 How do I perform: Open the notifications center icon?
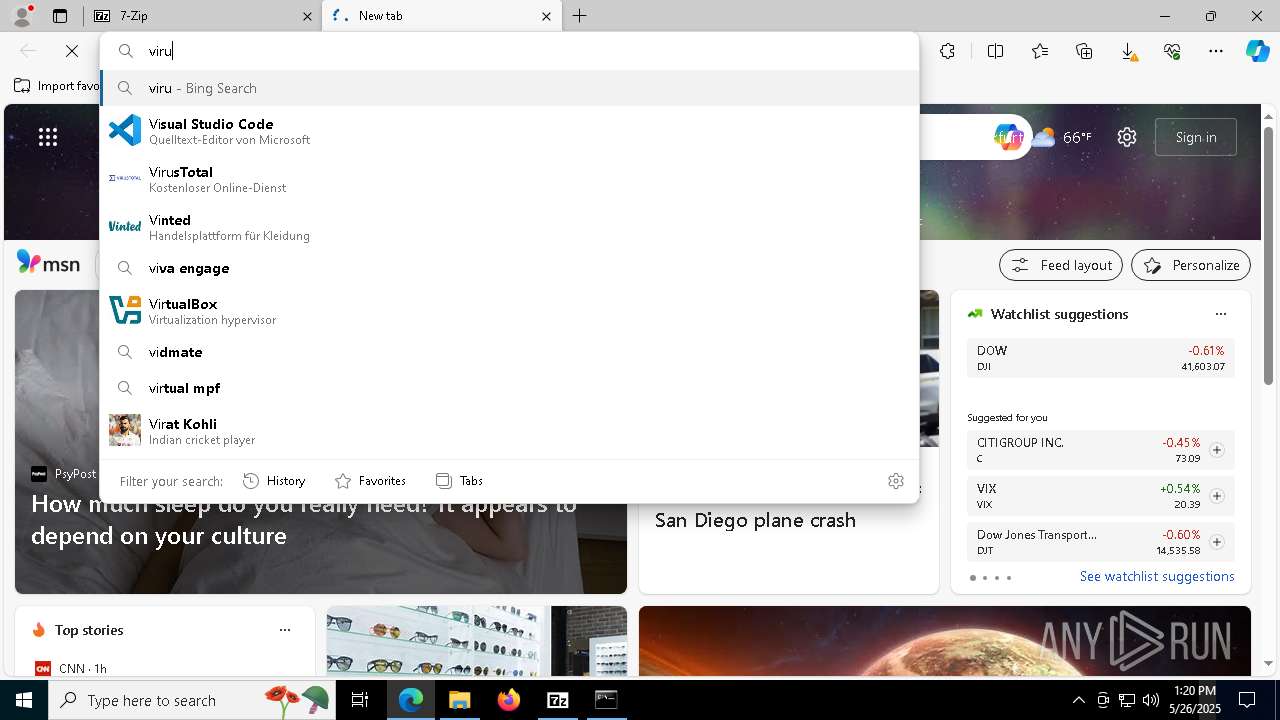tap(1247, 700)
